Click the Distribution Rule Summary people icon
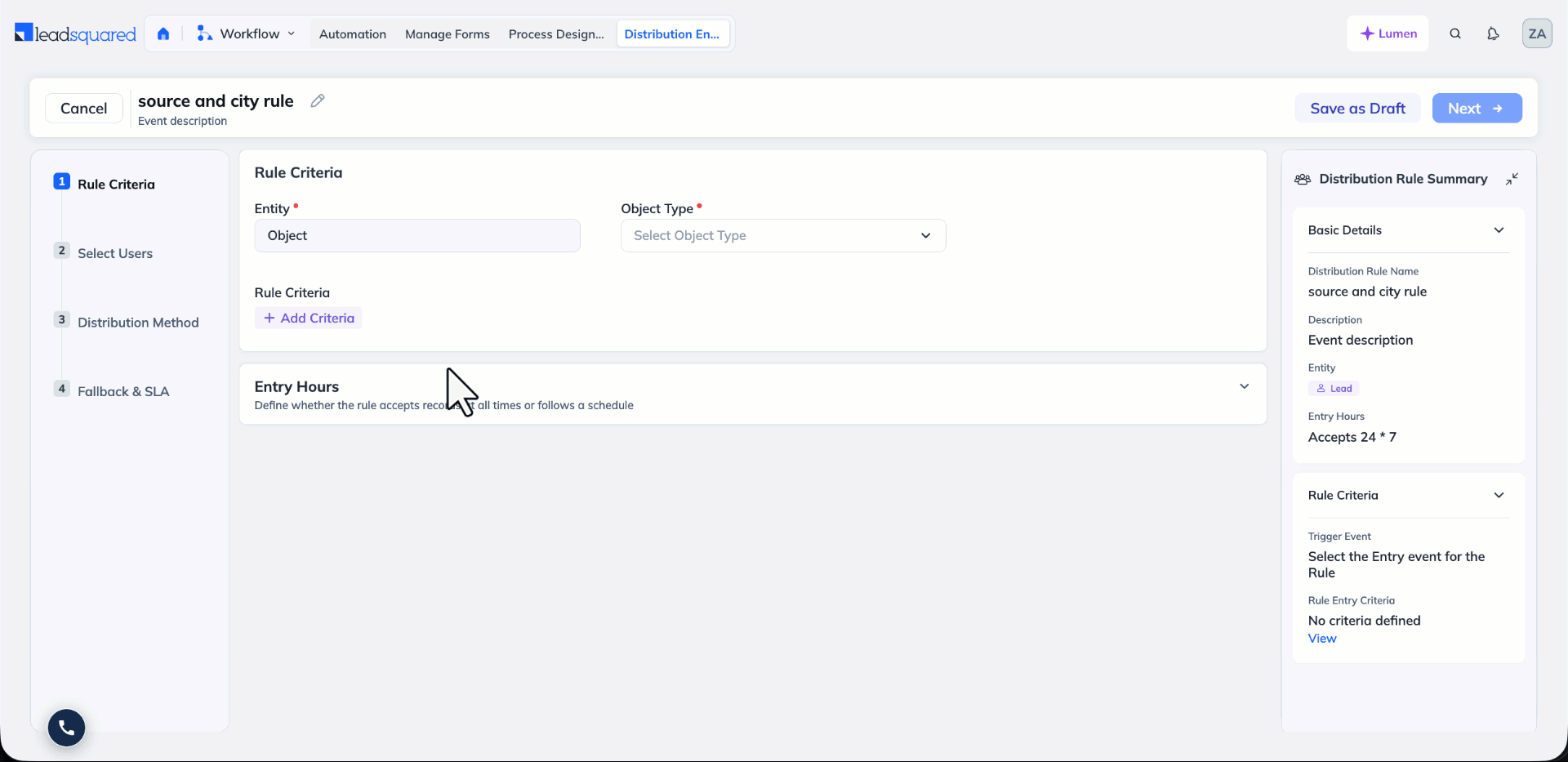The height and width of the screenshot is (762, 1568). (x=1303, y=179)
